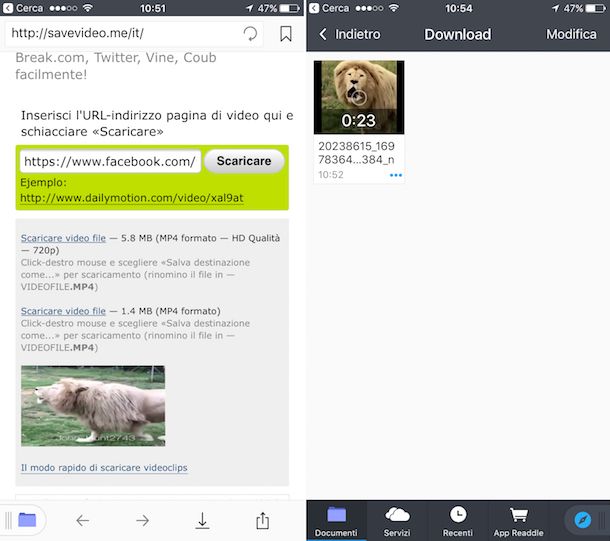The image size is (610, 541).
Task: Open 'Il modo rapido di scaricare videoclips' link
Action: tap(104, 467)
